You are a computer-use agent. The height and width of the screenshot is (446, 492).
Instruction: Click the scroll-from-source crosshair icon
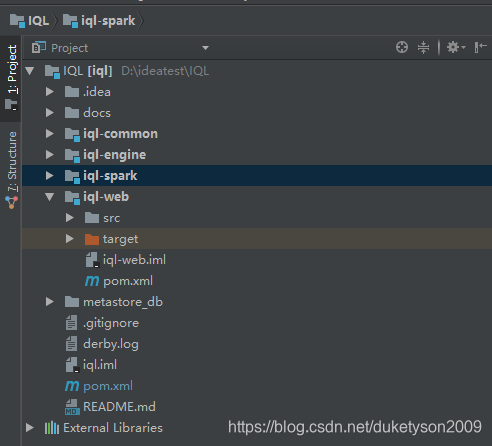click(402, 47)
